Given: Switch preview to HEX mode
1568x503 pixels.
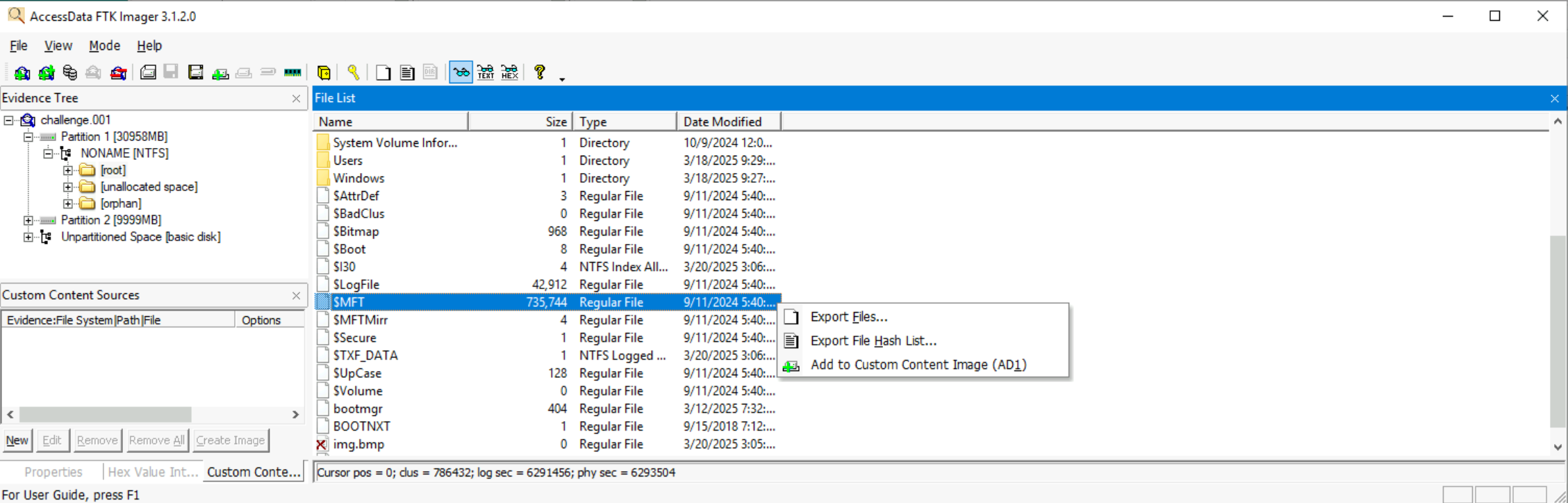Looking at the screenshot, I should (509, 72).
